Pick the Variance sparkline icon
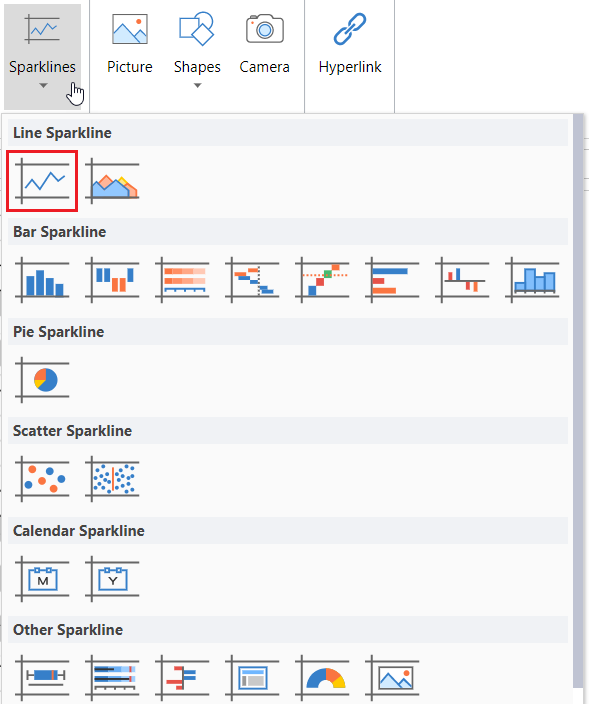Screen dimensions: 589x704 [462, 280]
